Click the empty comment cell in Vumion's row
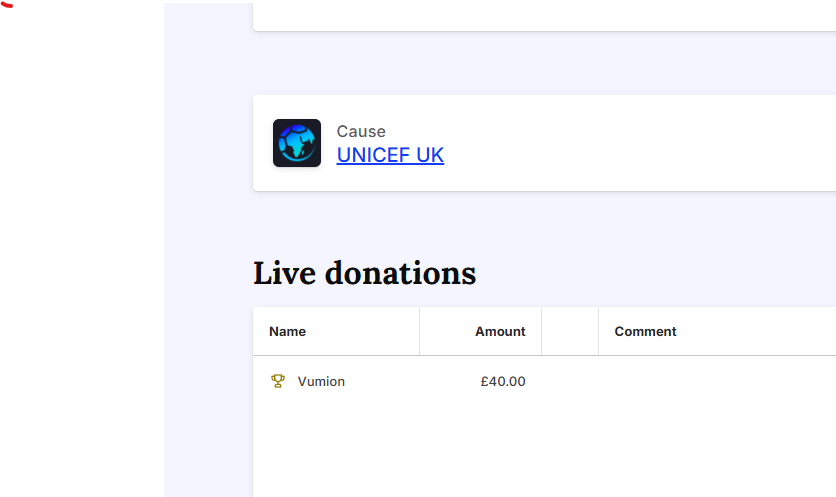Image resolution: width=836 pixels, height=497 pixels. [717, 381]
